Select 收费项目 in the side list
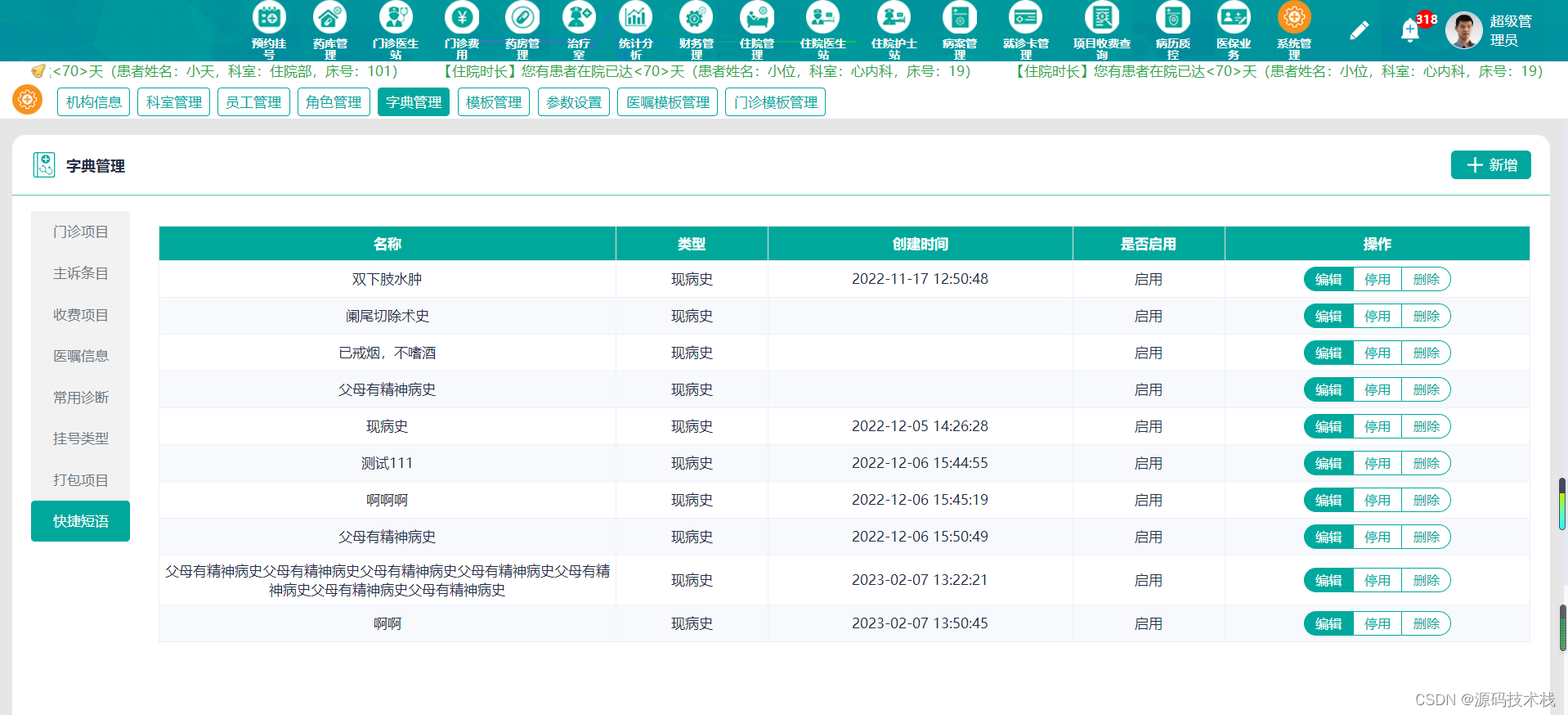 pyautogui.click(x=80, y=315)
